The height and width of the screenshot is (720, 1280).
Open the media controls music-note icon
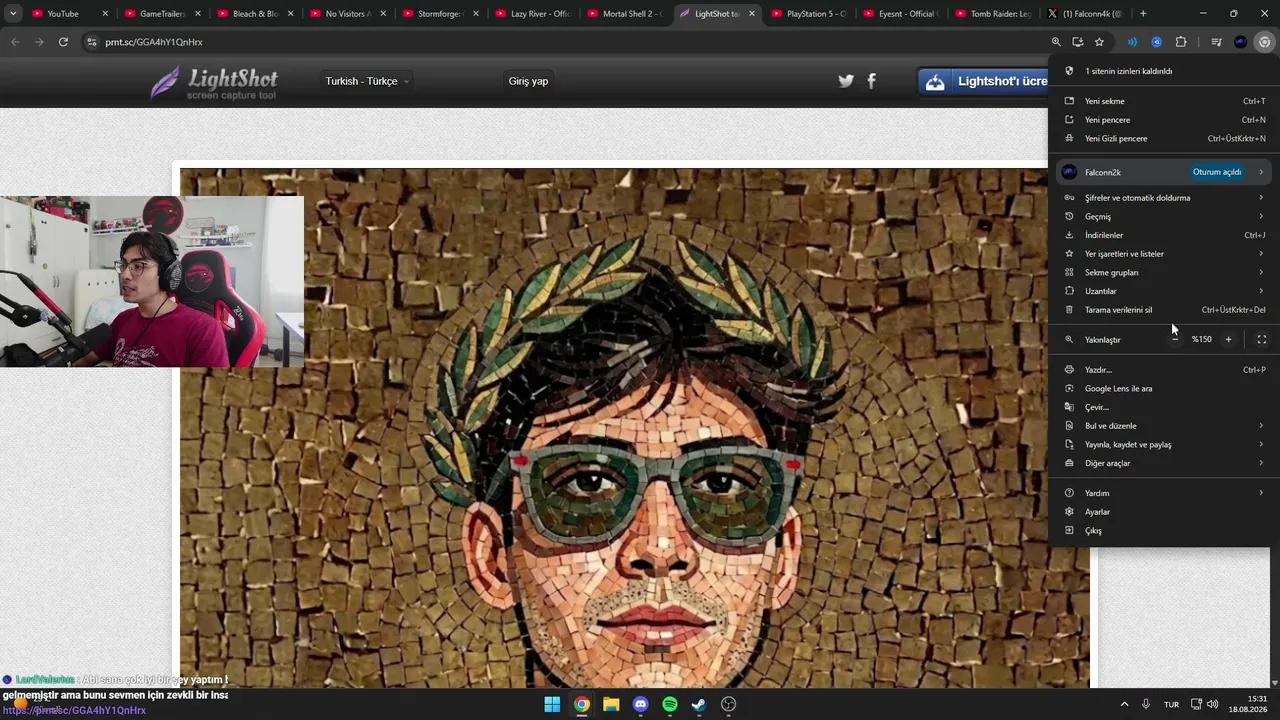(x=1216, y=42)
